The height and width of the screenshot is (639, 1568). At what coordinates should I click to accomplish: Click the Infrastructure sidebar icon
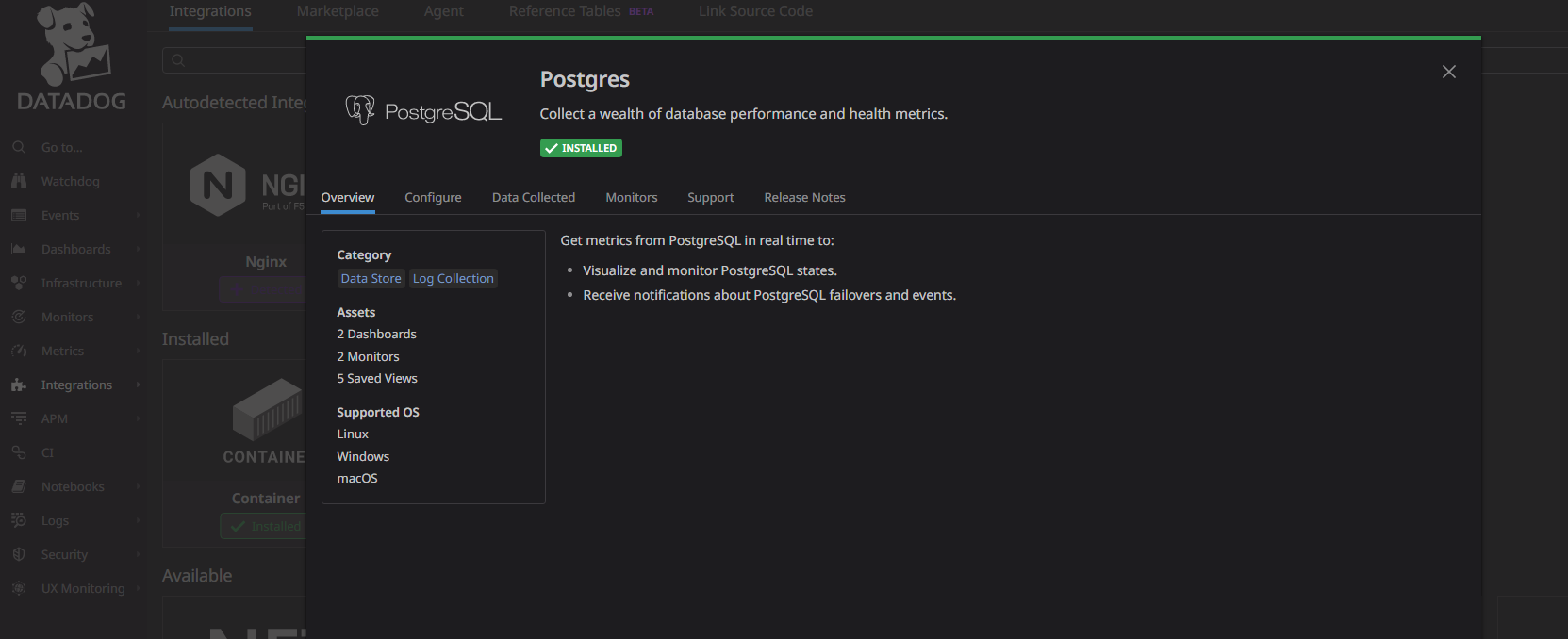pos(19,283)
